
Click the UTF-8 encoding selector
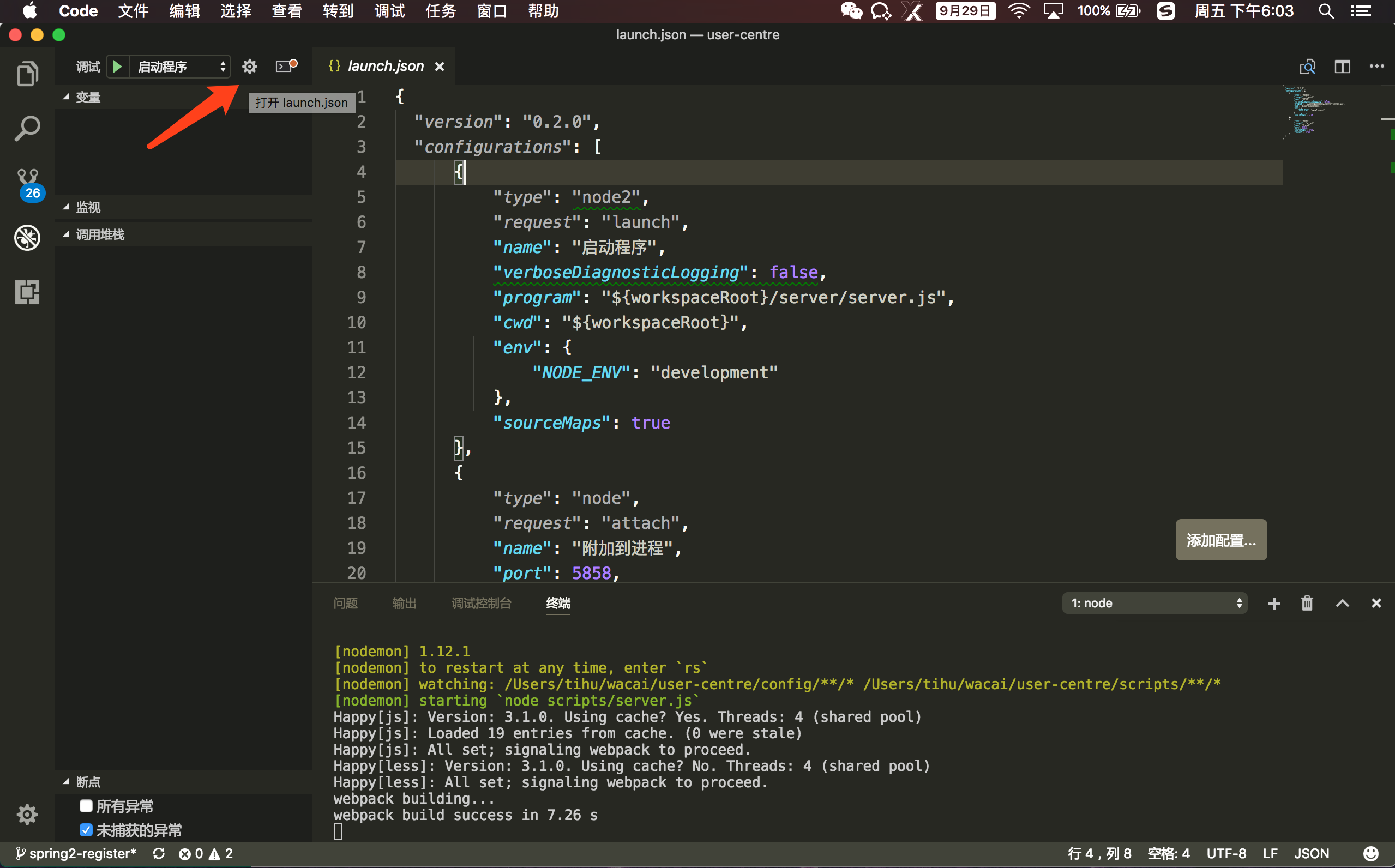coord(1226,854)
